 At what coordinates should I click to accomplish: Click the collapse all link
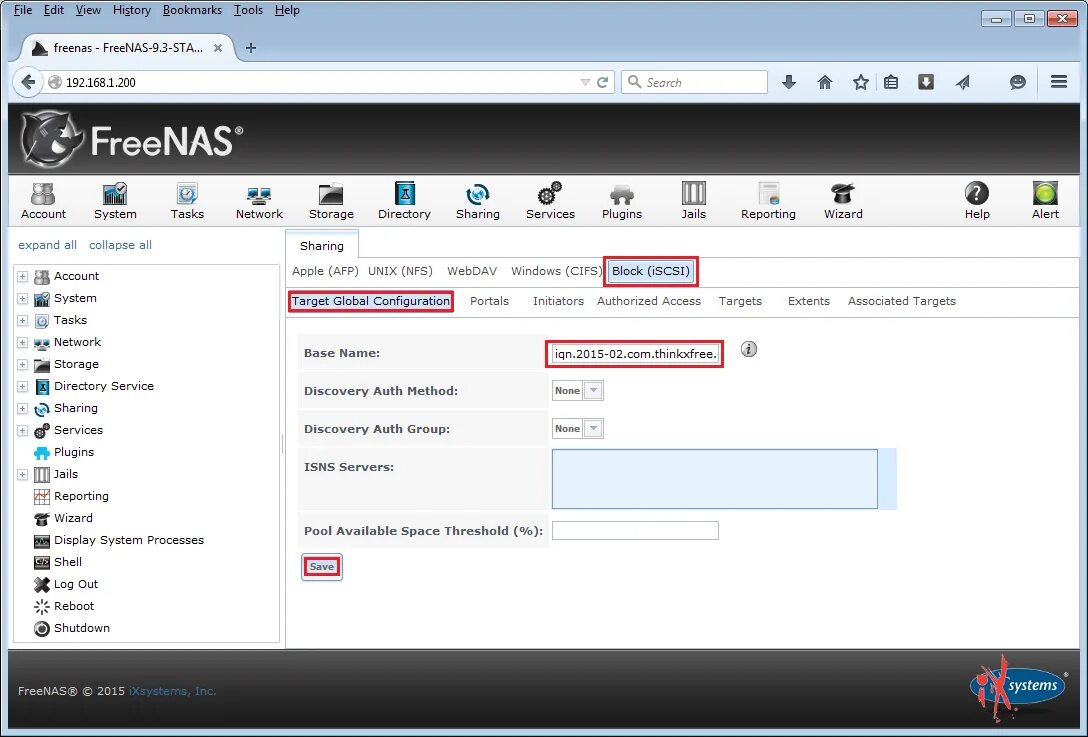120,245
